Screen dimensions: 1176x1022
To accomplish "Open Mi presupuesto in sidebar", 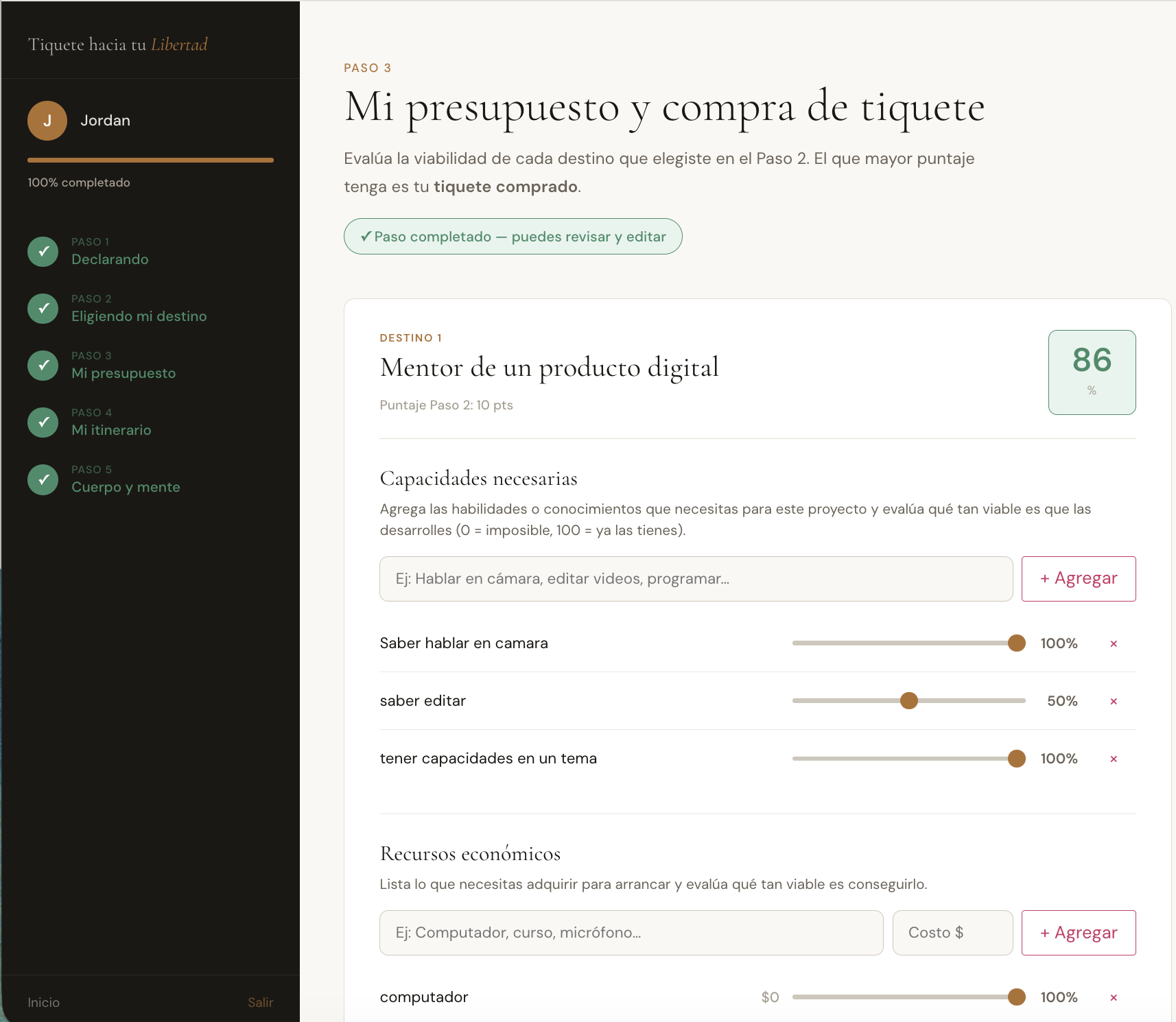I will pos(124,373).
